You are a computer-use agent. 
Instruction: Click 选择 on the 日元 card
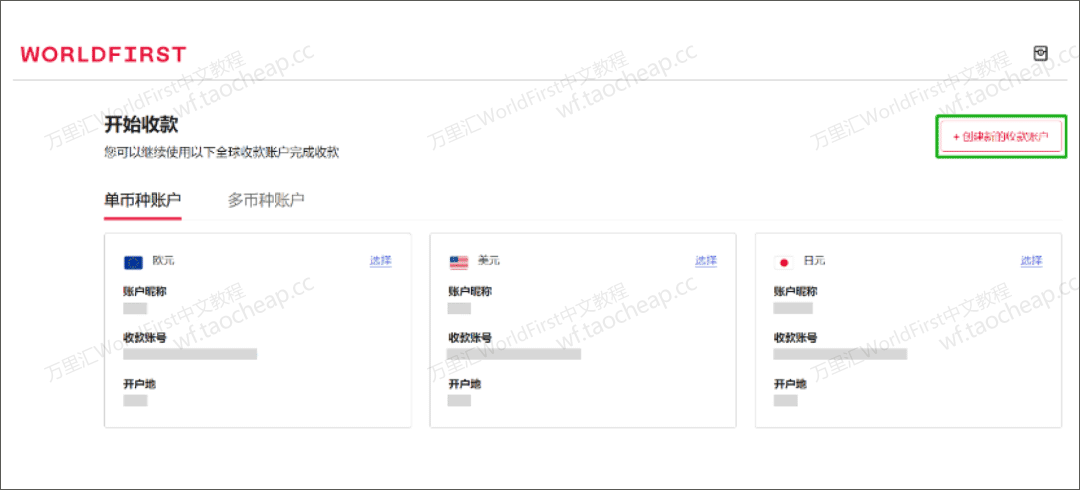1031,261
